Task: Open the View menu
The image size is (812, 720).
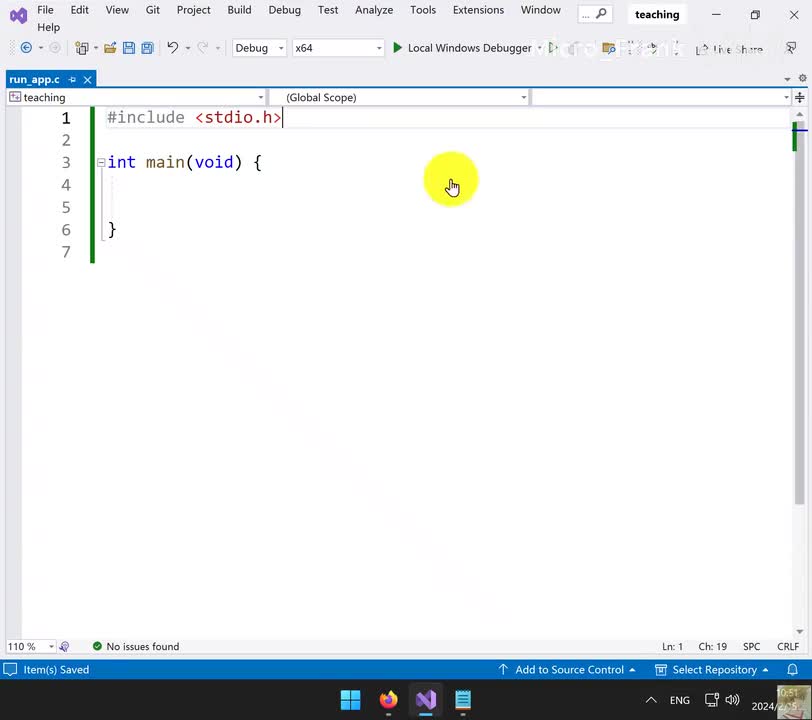Action: tap(117, 10)
